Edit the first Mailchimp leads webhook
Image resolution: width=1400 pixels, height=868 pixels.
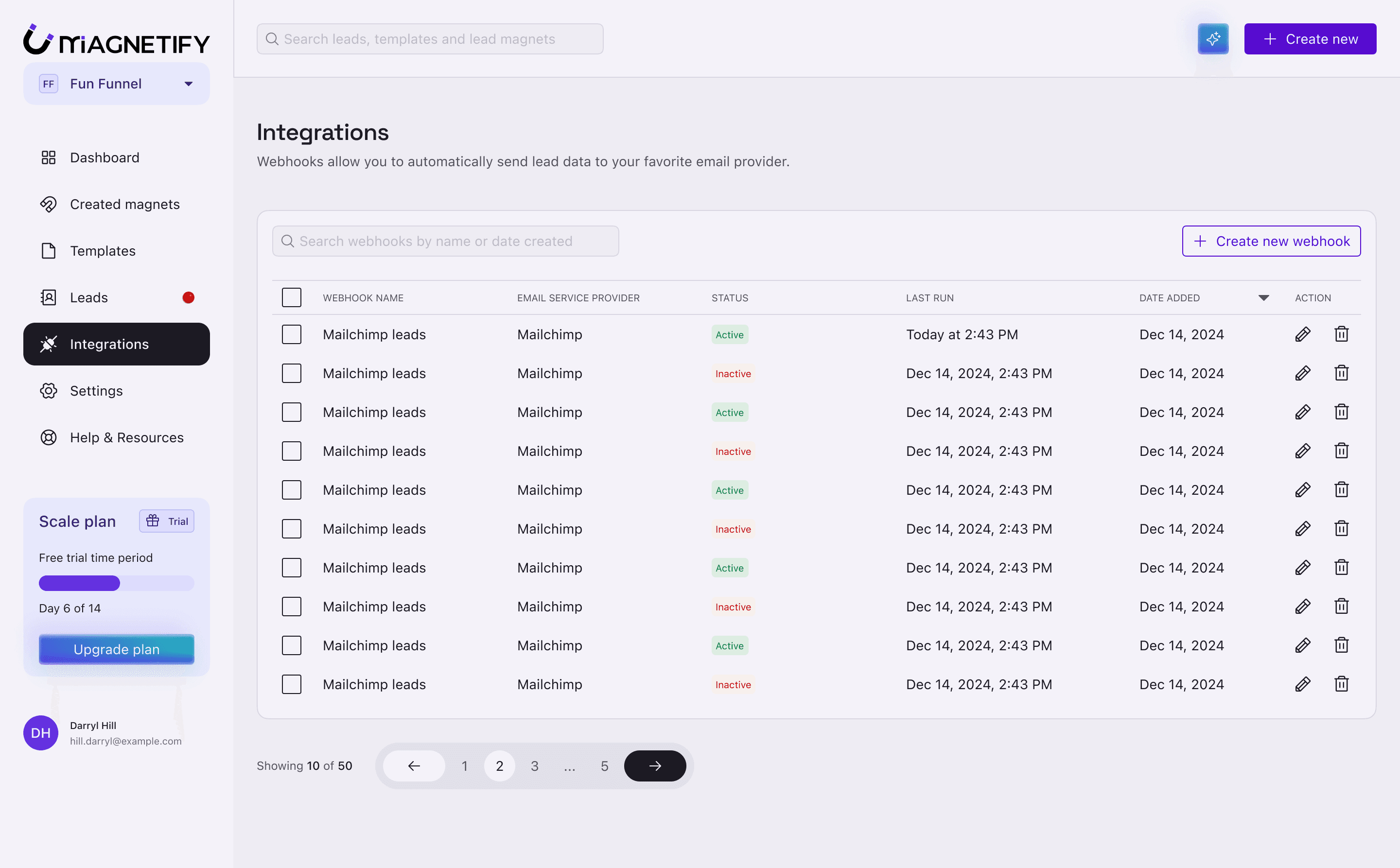click(1302, 335)
